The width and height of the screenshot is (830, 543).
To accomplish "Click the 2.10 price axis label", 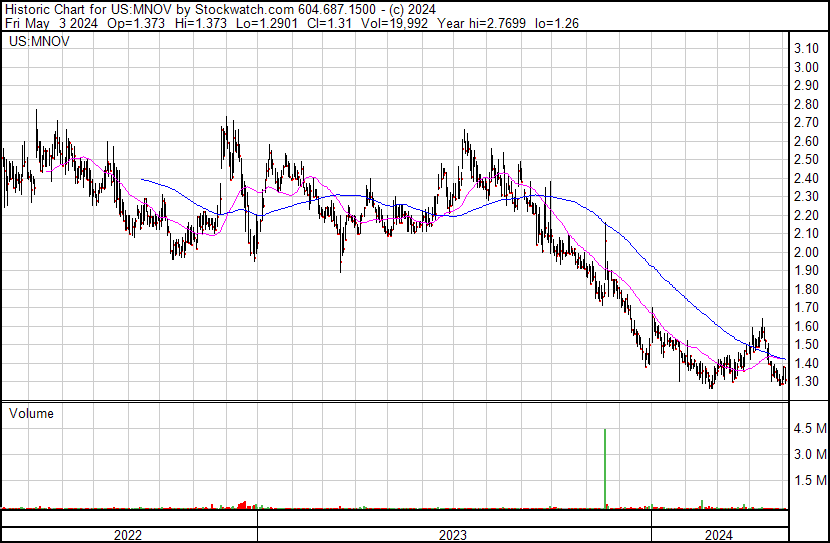I will [806, 233].
